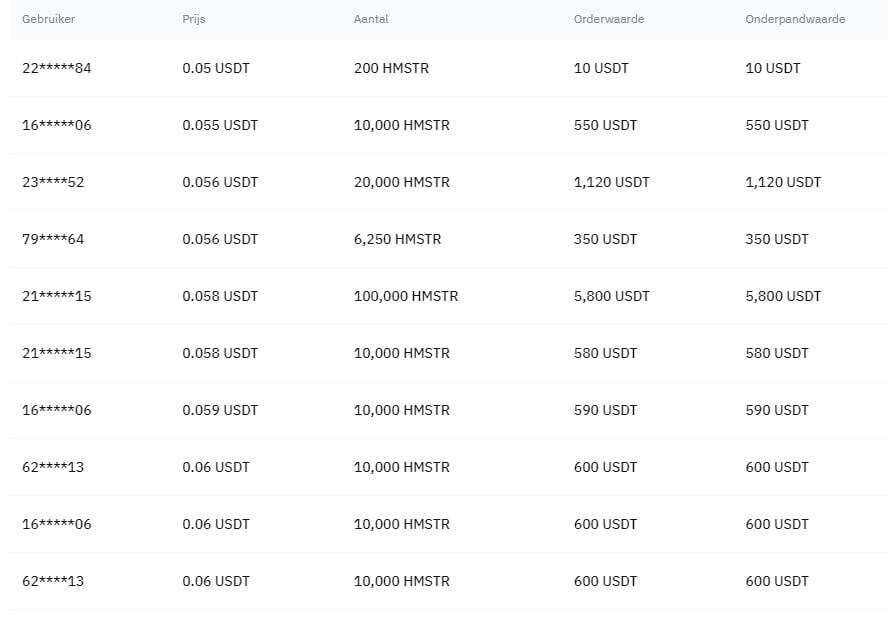This screenshot has height=637, width=888.
Task: Select the 20,000 HMSTR amount cell
Action: click(401, 182)
